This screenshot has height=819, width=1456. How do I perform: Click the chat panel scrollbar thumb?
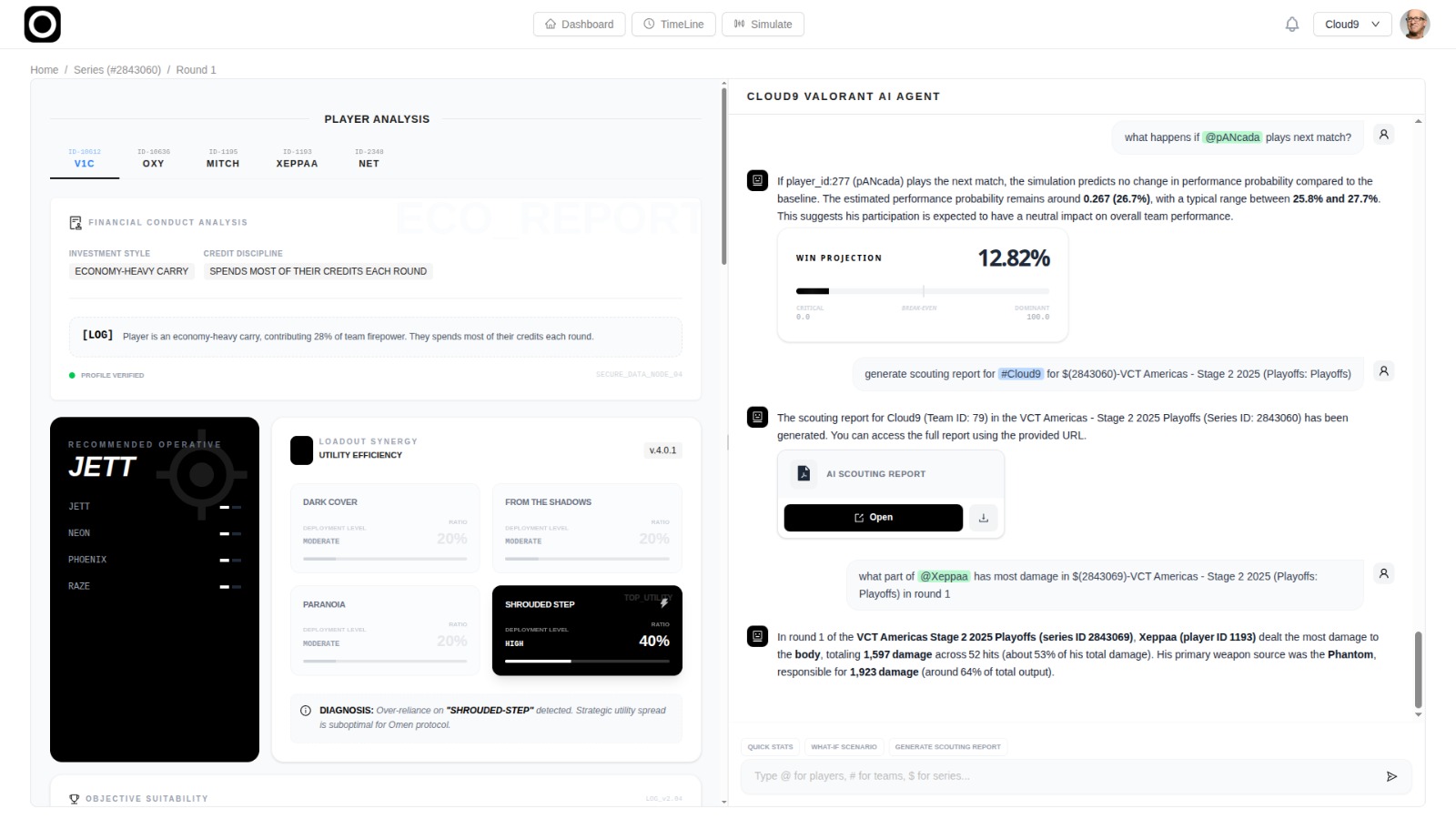[1418, 670]
